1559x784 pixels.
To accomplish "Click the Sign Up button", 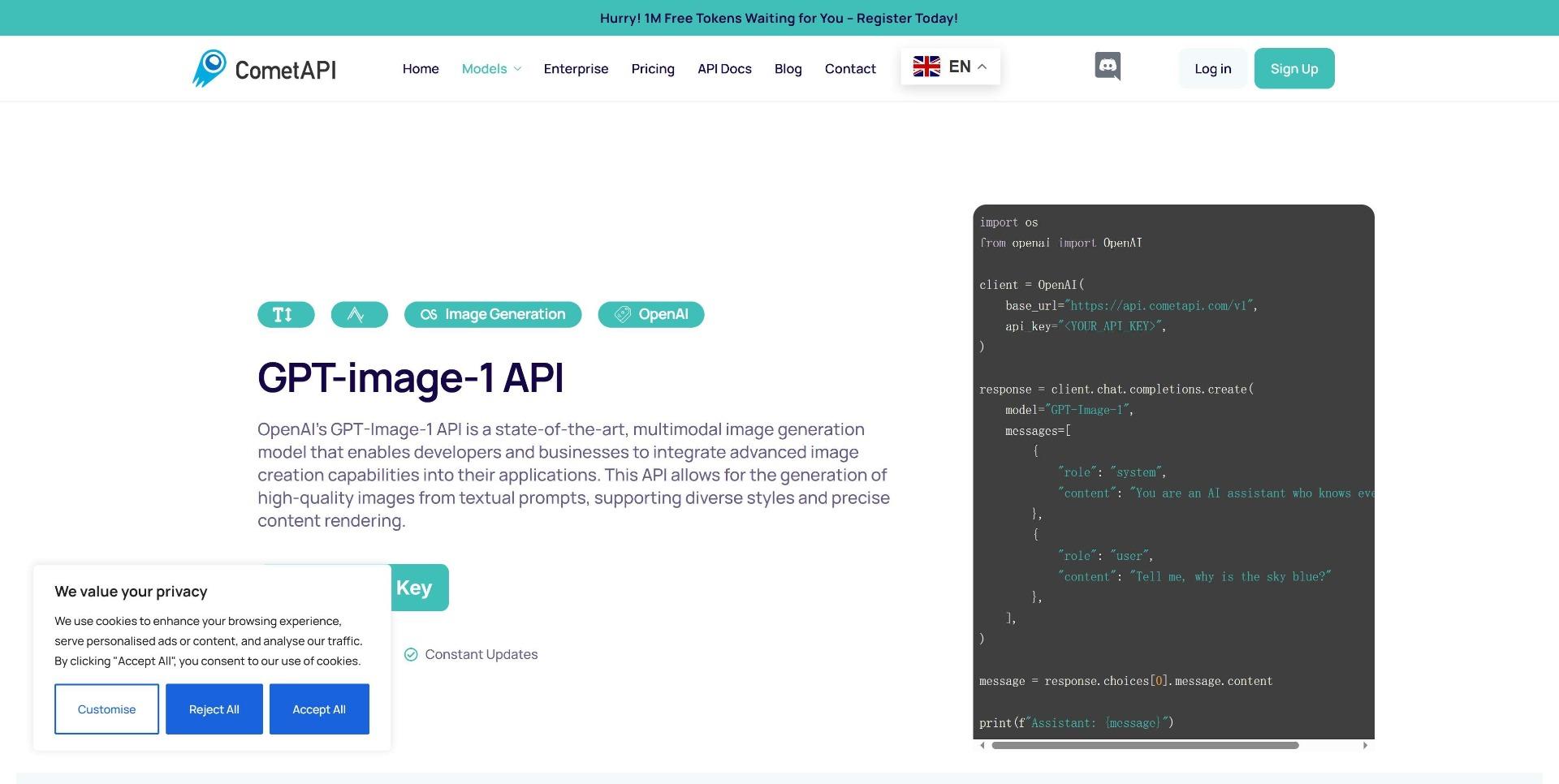I will pyautogui.click(x=1293, y=68).
